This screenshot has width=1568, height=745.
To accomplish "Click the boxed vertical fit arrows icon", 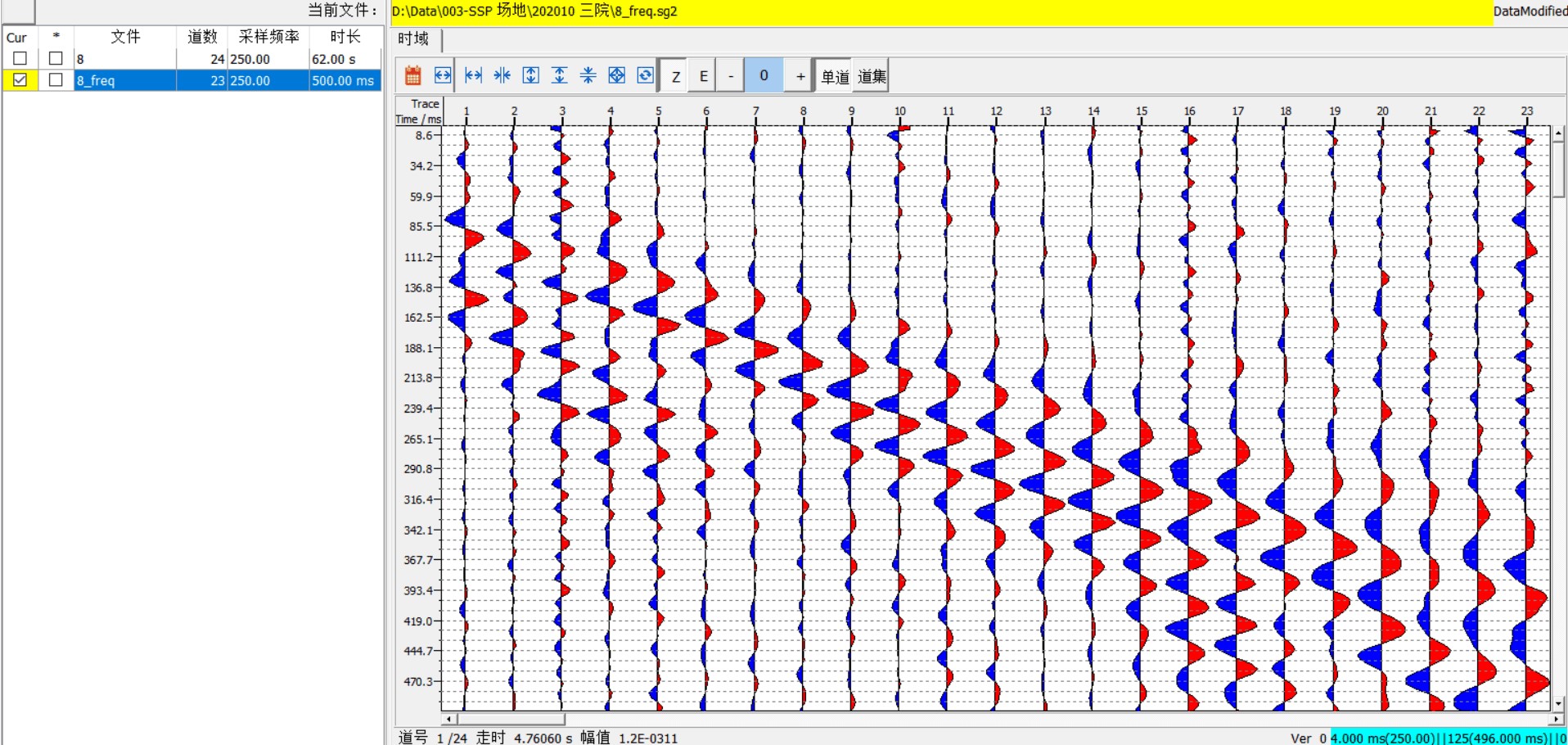I will tap(531, 76).
